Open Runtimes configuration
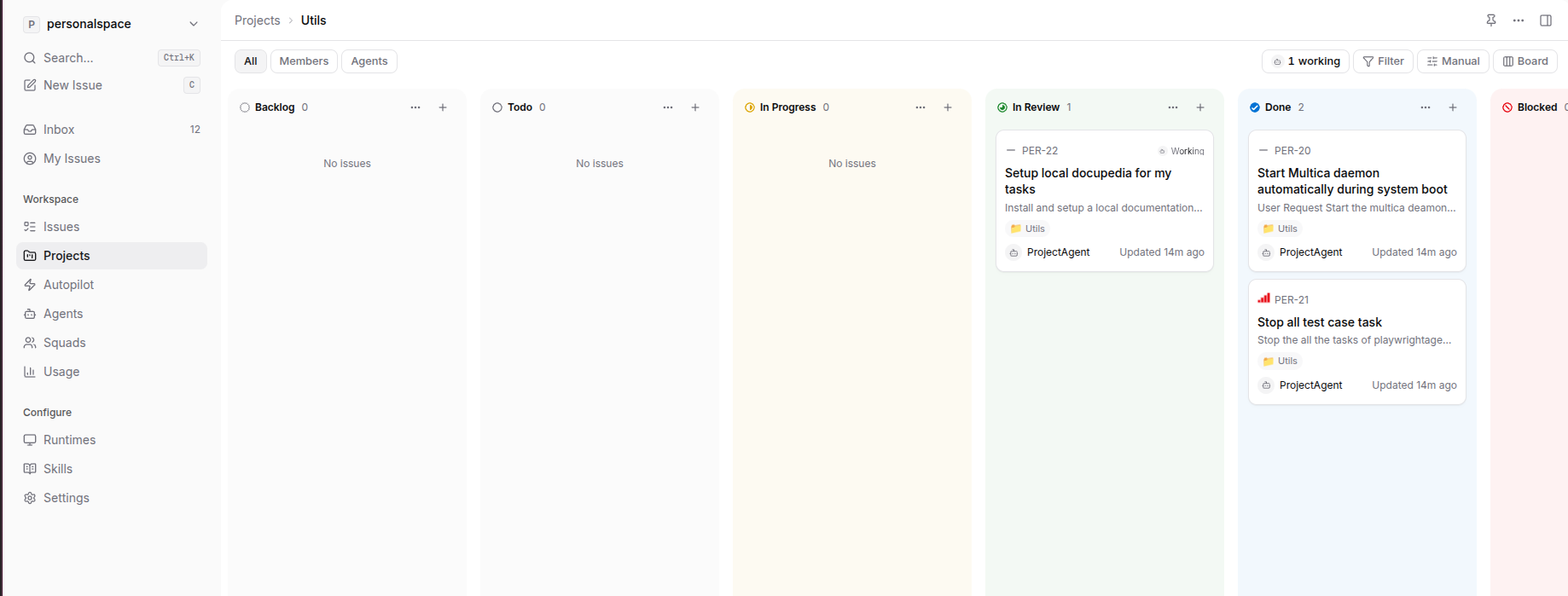The height and width of the screenshot is (596, 1568). point(112,440)
